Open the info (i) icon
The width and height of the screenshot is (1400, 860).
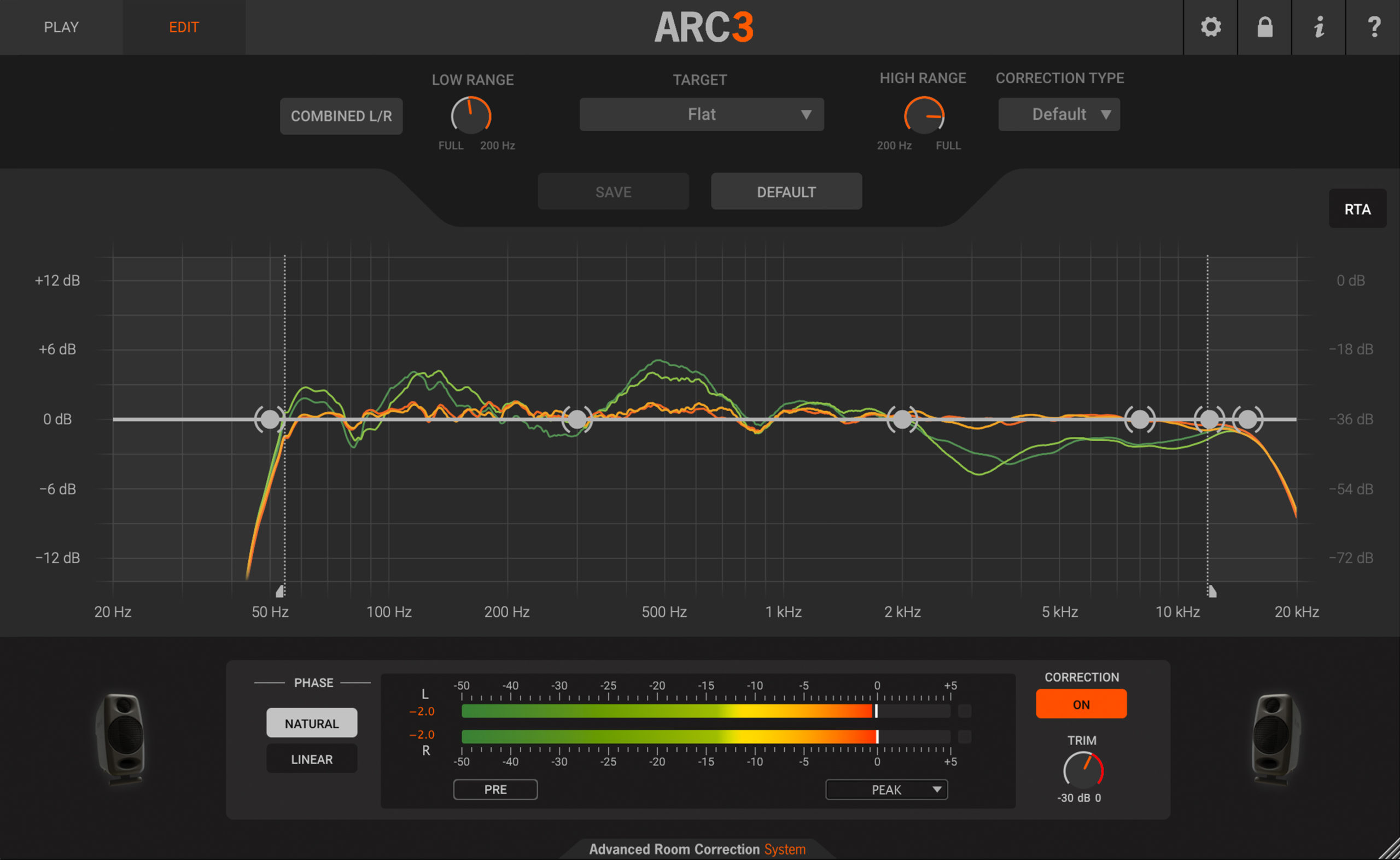1319,27
